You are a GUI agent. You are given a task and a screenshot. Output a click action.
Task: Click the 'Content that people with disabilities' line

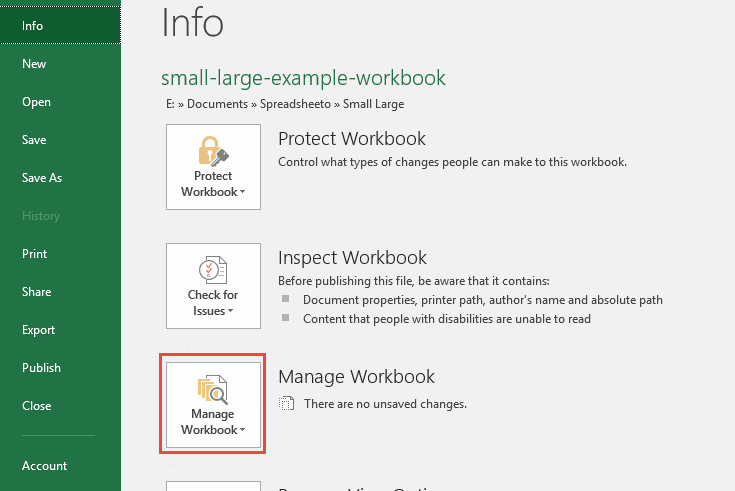(x=447, y=319)
